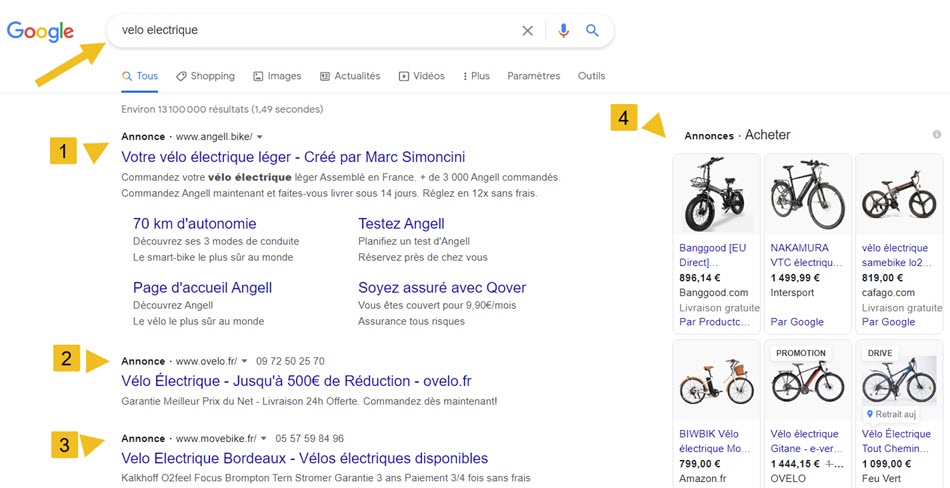Switch to the Shopping tab

(205, 76)
